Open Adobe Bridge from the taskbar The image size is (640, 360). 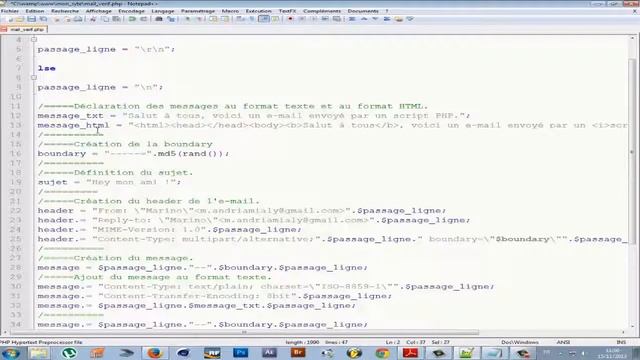tap(298, 353)
